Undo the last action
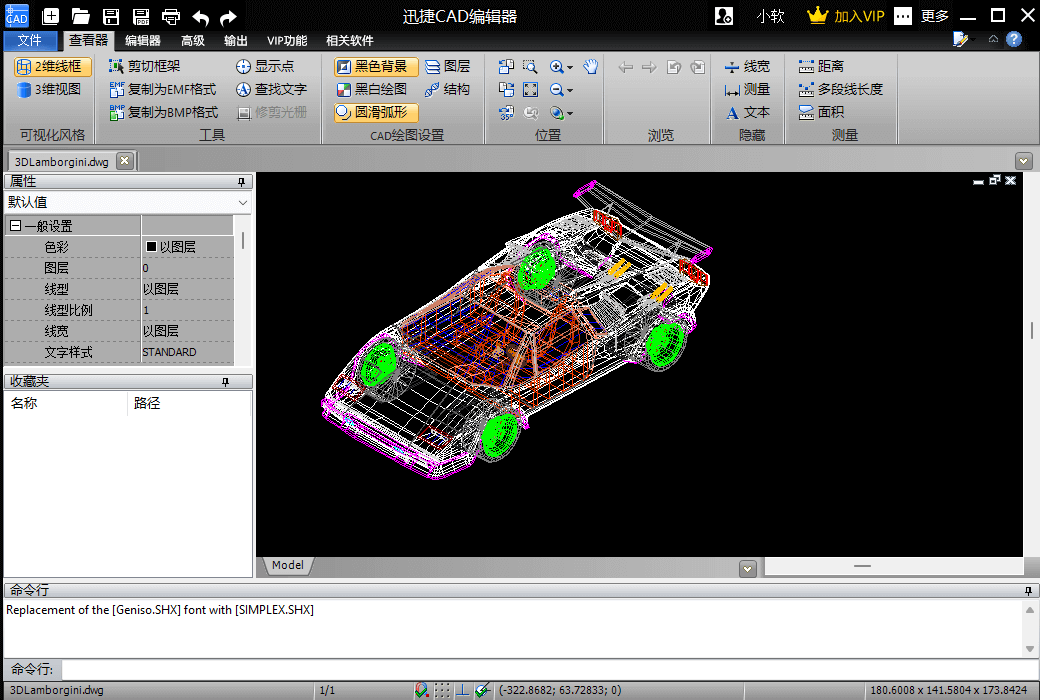Viewport: 1040px width, 700px height. point(200,17)
